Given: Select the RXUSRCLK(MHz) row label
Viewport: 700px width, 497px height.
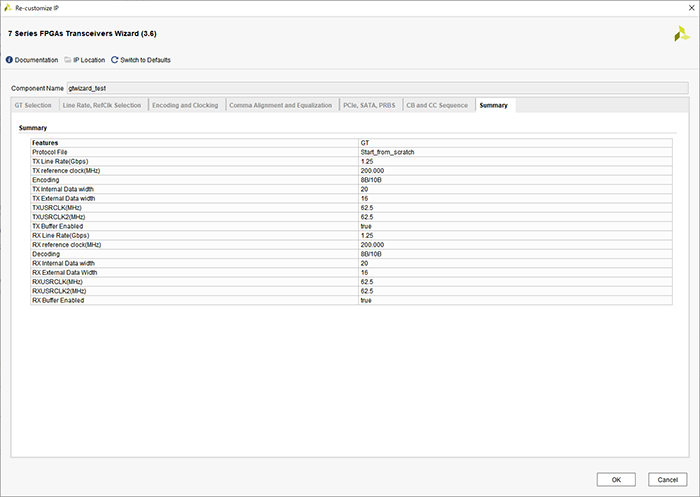Looking at the screenshot, I should point(57,282).
